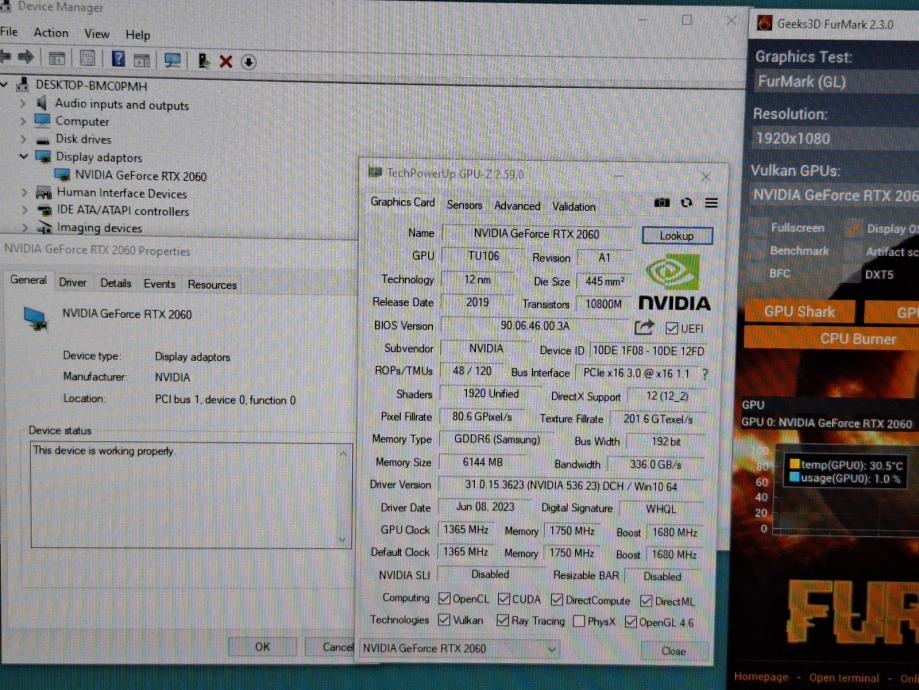
Task: Click the Show/Hide console tree icon
Action: pos(57,58)
